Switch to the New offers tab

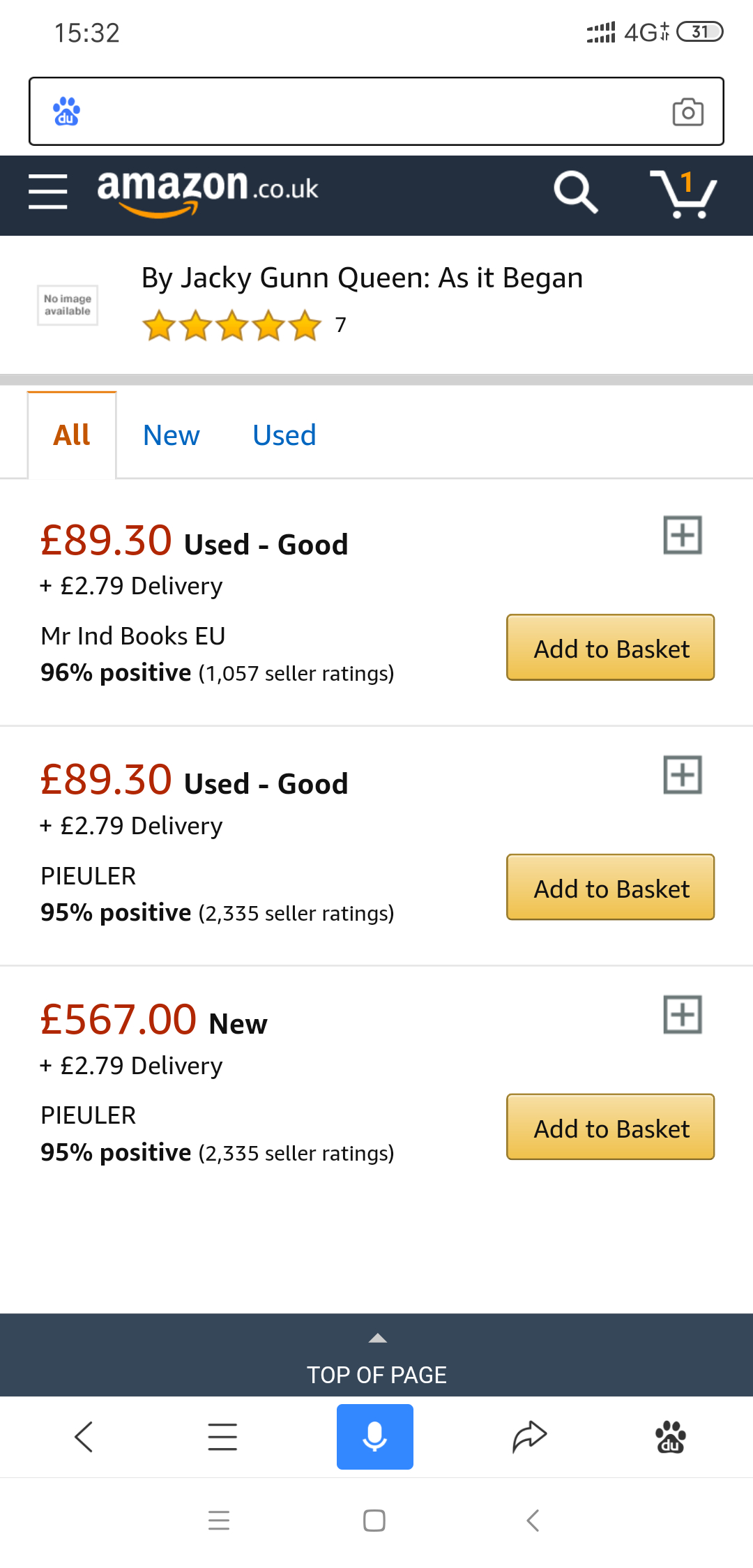click(171, 435)
